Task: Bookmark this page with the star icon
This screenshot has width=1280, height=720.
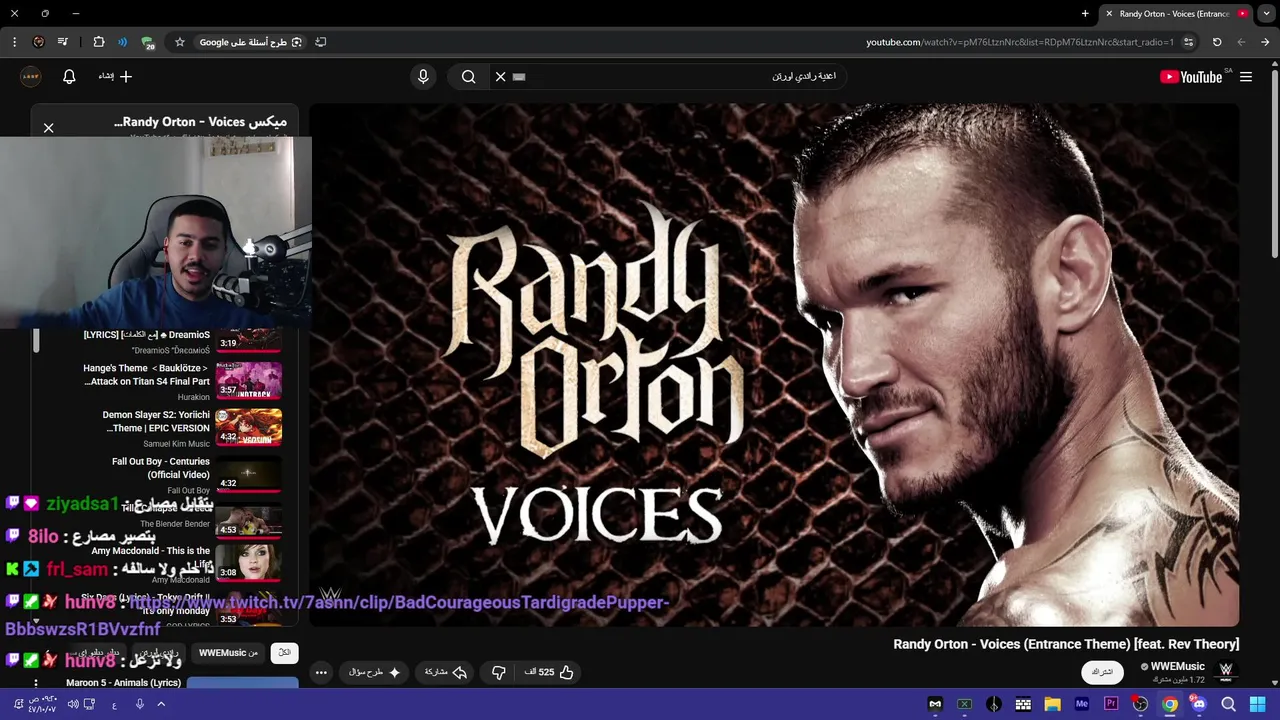Action: pyautogui.click(x=180, y=42)
